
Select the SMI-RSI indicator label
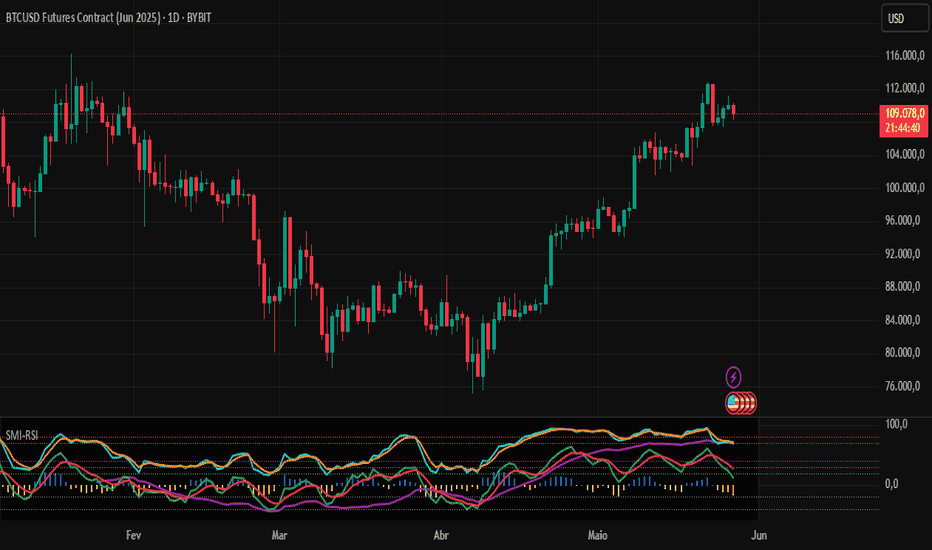pyautogui.click(x=22, y=435)
